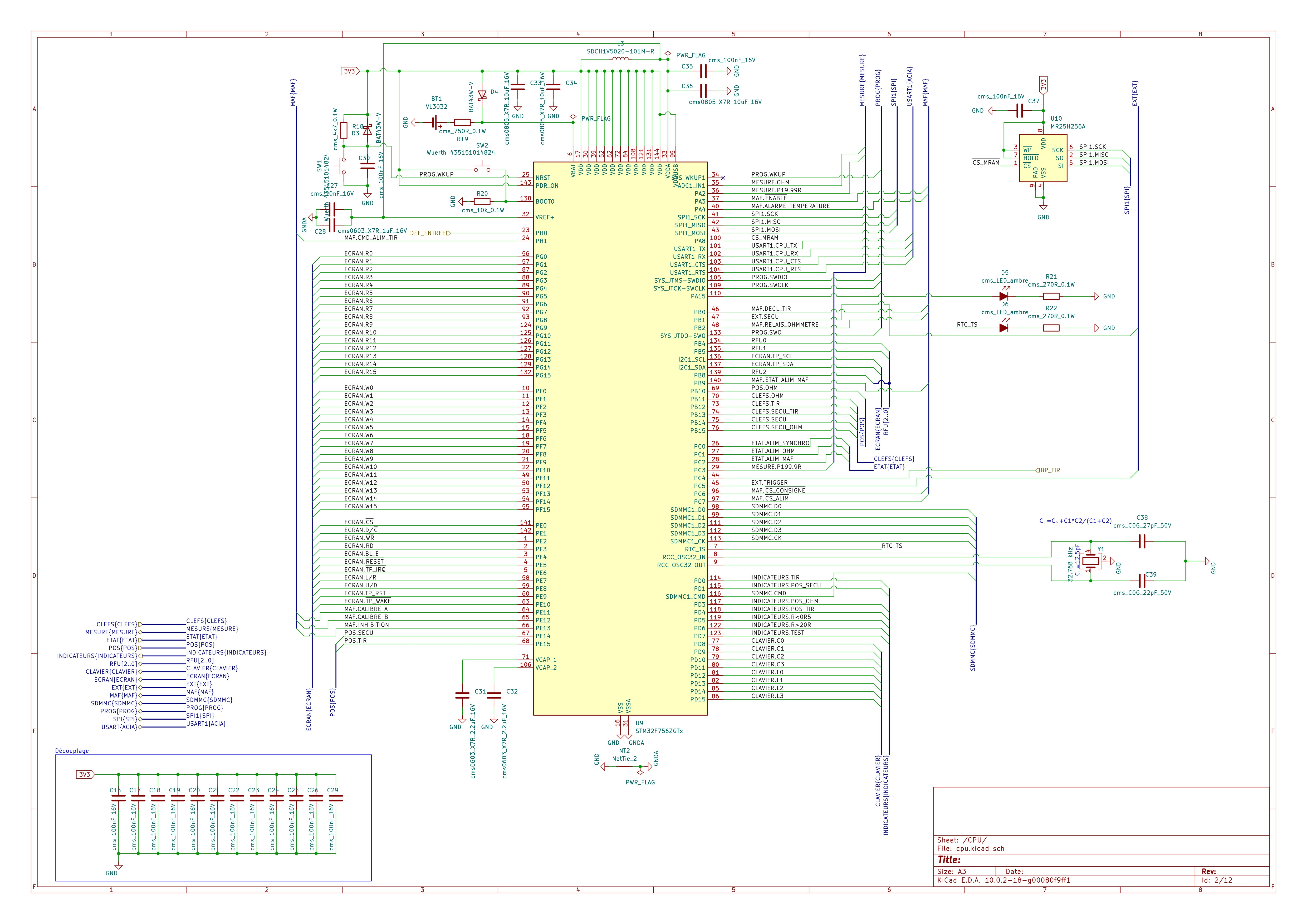The image size is (1307, 924).
Task: Click the MAF.CALIBRE_A net label
Action: coord(366,609)
